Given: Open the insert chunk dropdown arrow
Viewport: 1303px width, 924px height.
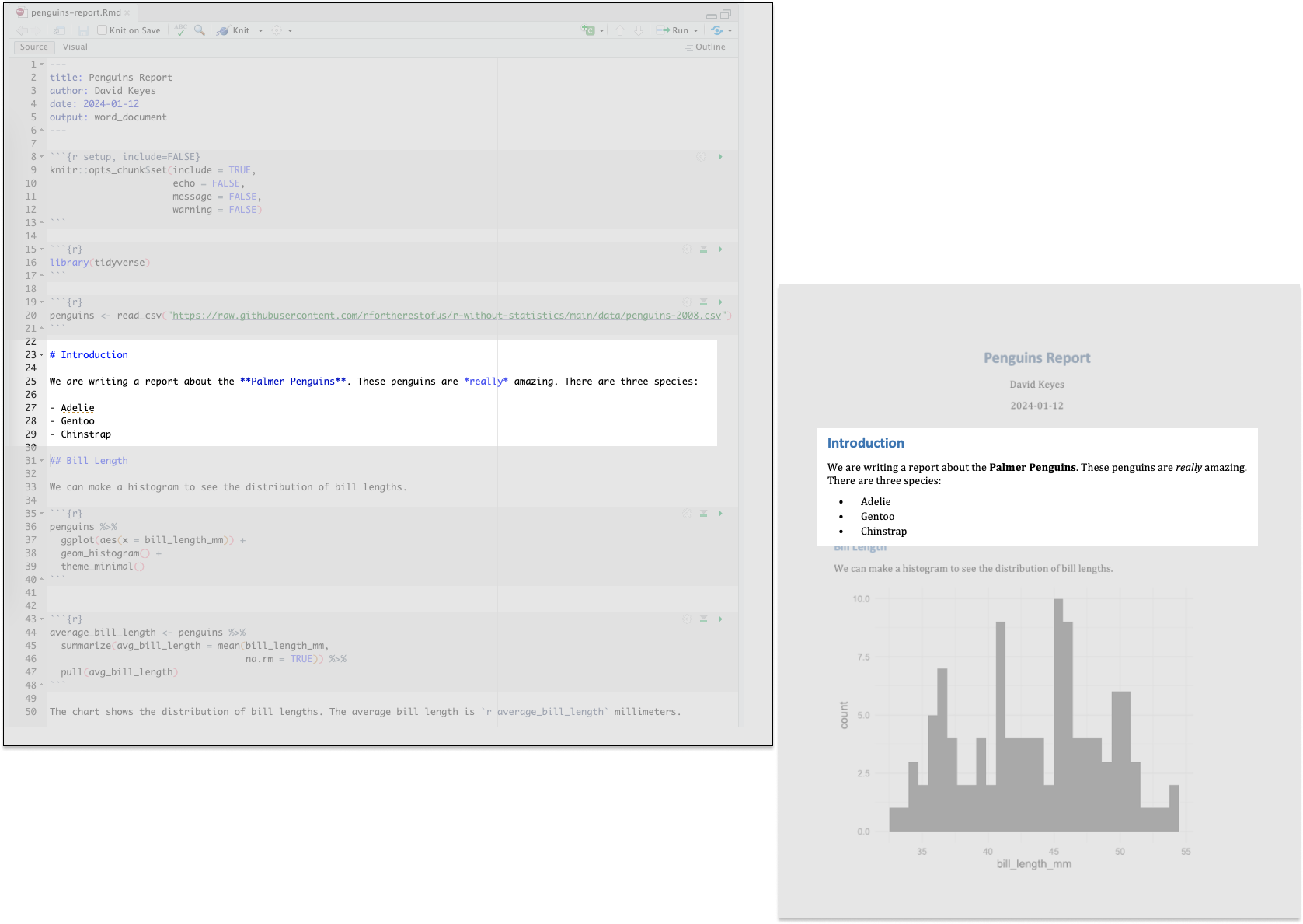Looking at the screenshot, I should [x=601, y=31].
